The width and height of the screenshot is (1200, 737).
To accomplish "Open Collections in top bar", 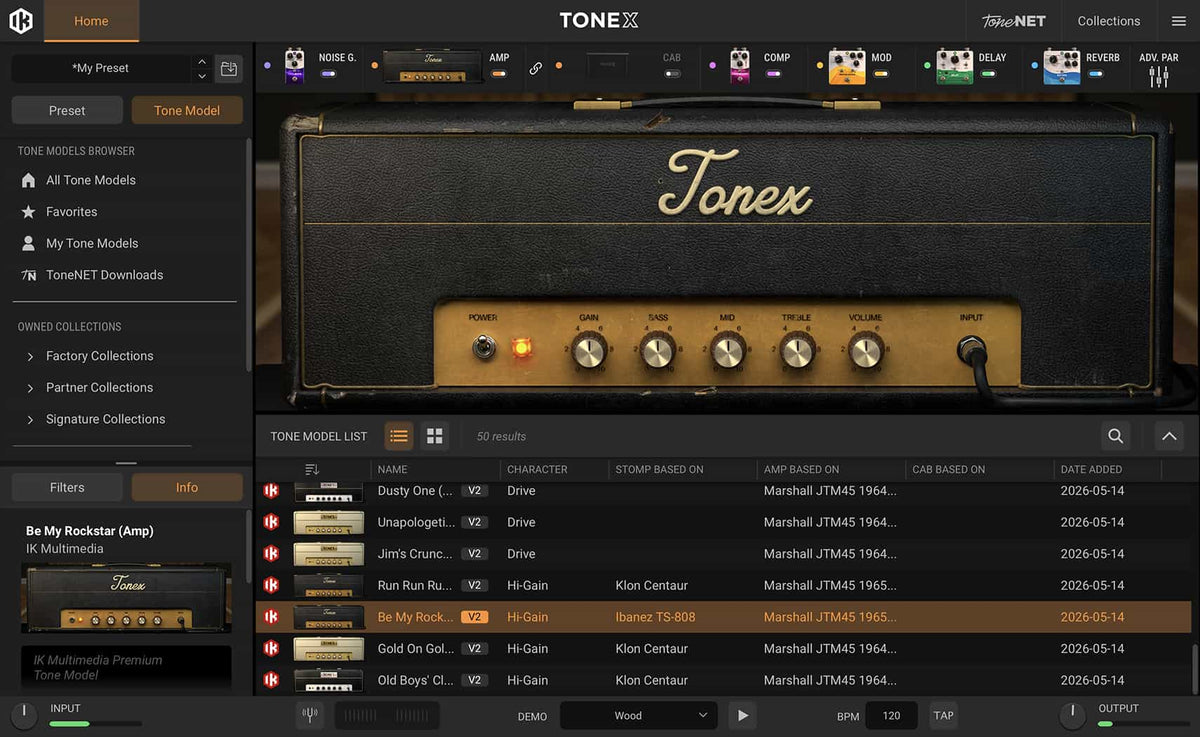I will pos(1108,21).
